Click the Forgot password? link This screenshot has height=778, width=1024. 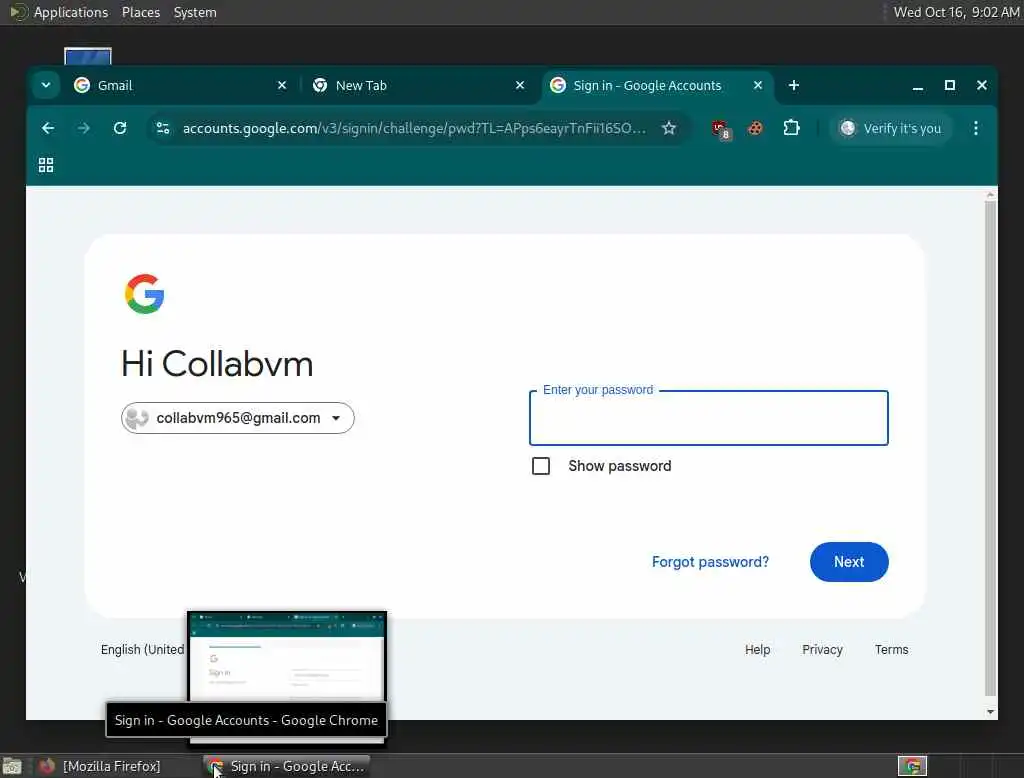pyautogui.click(x=711, y=562)
